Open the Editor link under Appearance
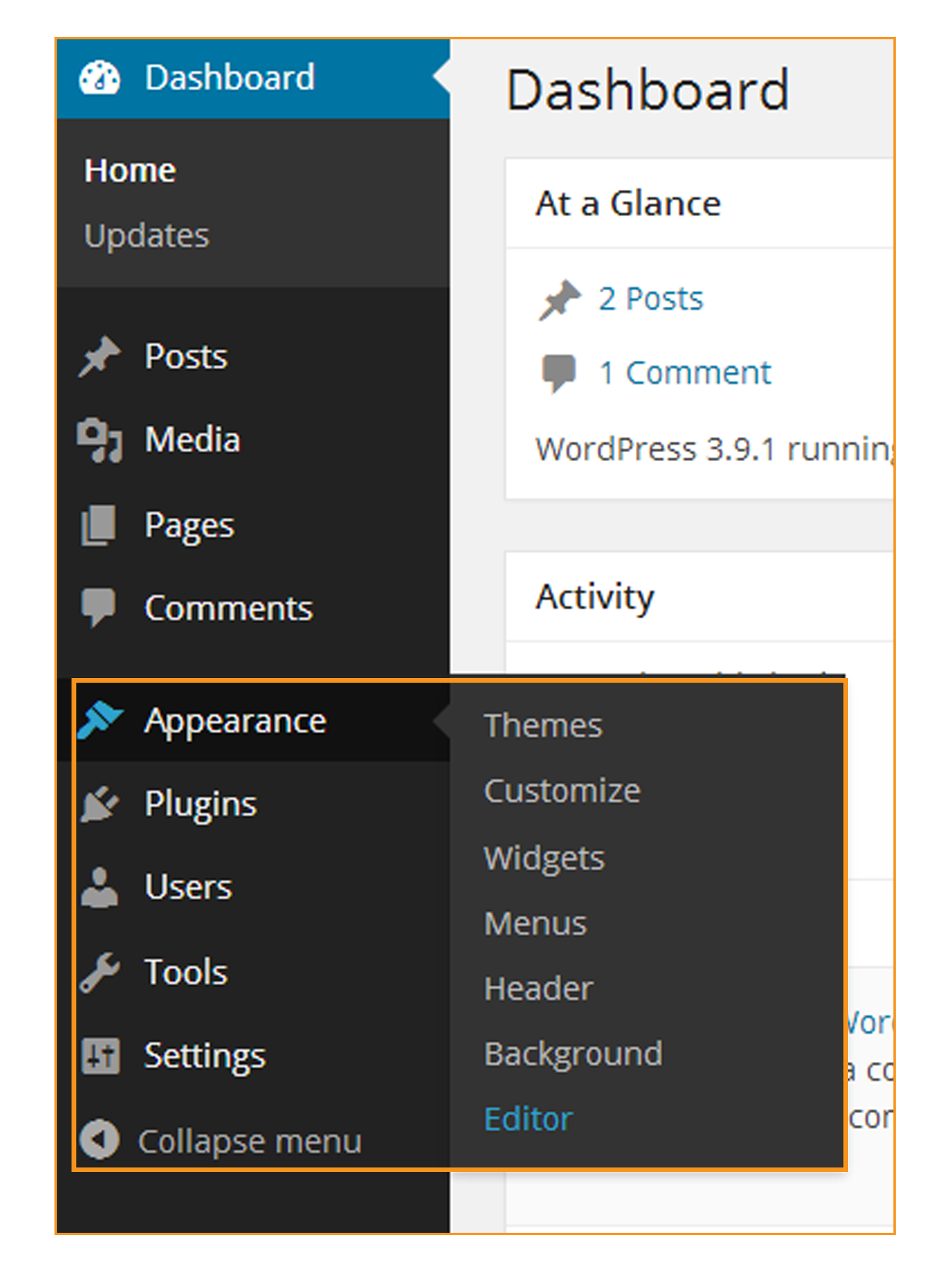This screenshot has width=940, height=1288. (x=528, y=1116)
